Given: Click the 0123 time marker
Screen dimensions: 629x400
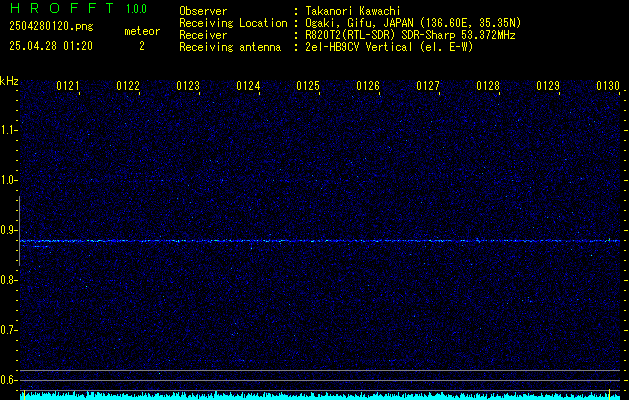Looking at the screenshot, I should 188,85.
